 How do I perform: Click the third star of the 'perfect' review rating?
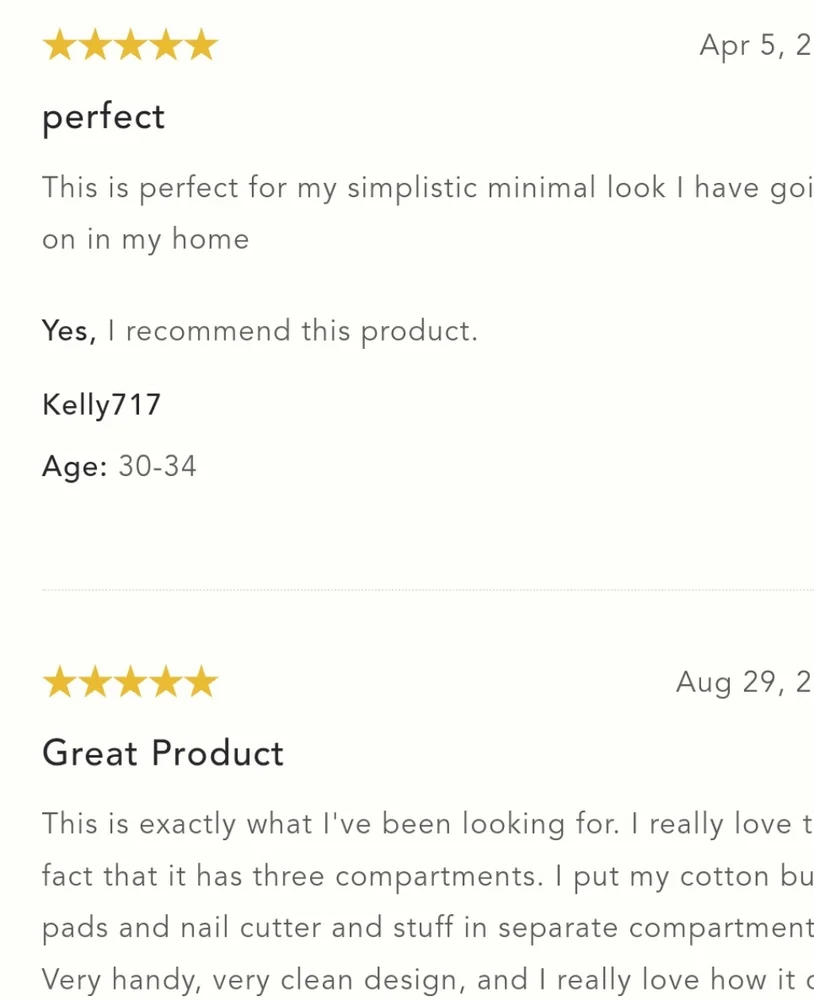(x=131, y=45)
